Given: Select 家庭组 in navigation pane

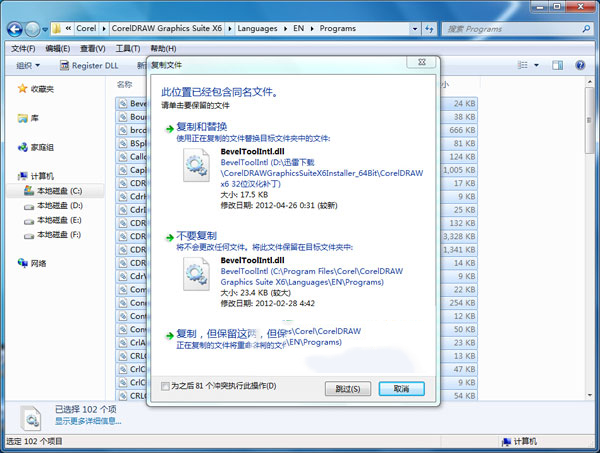Looking at the screenshot, I should (36, 147).
